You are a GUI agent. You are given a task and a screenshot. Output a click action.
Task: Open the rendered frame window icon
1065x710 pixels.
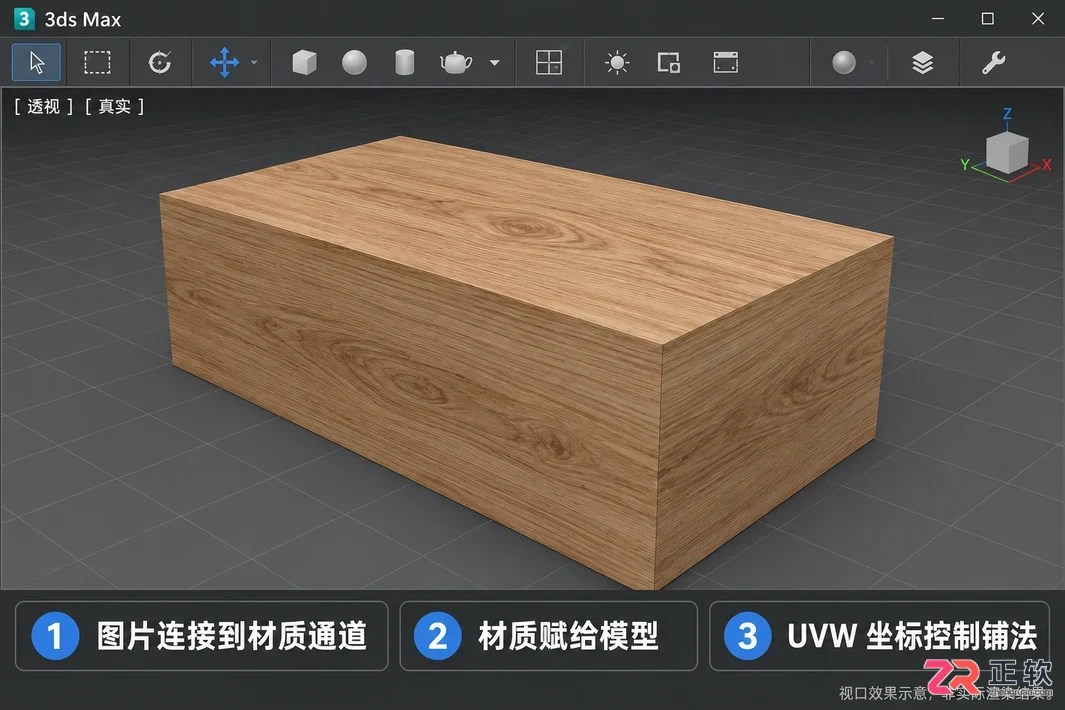click(725, 63)
